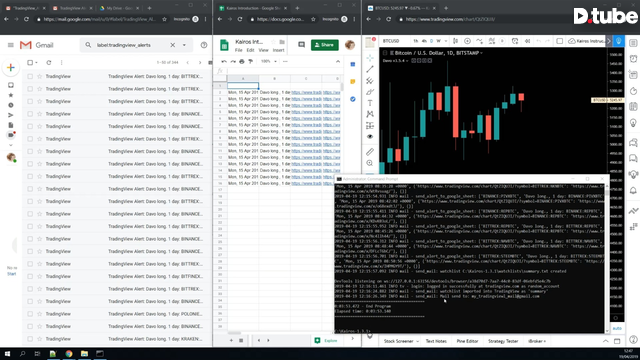Image resolution: width=640 pixels, height=360 pixels.
Task: Select the brush tool in TradingView
Action: point(370,92)
